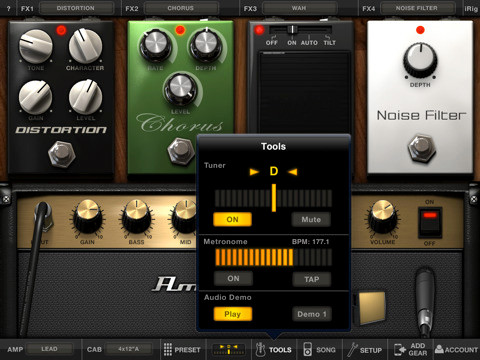The height and width of the screenshot is (360, 480).
Task: Toggle the Distortion pedal footswitch
Action: pyautogui.click(x=61, y=154)
